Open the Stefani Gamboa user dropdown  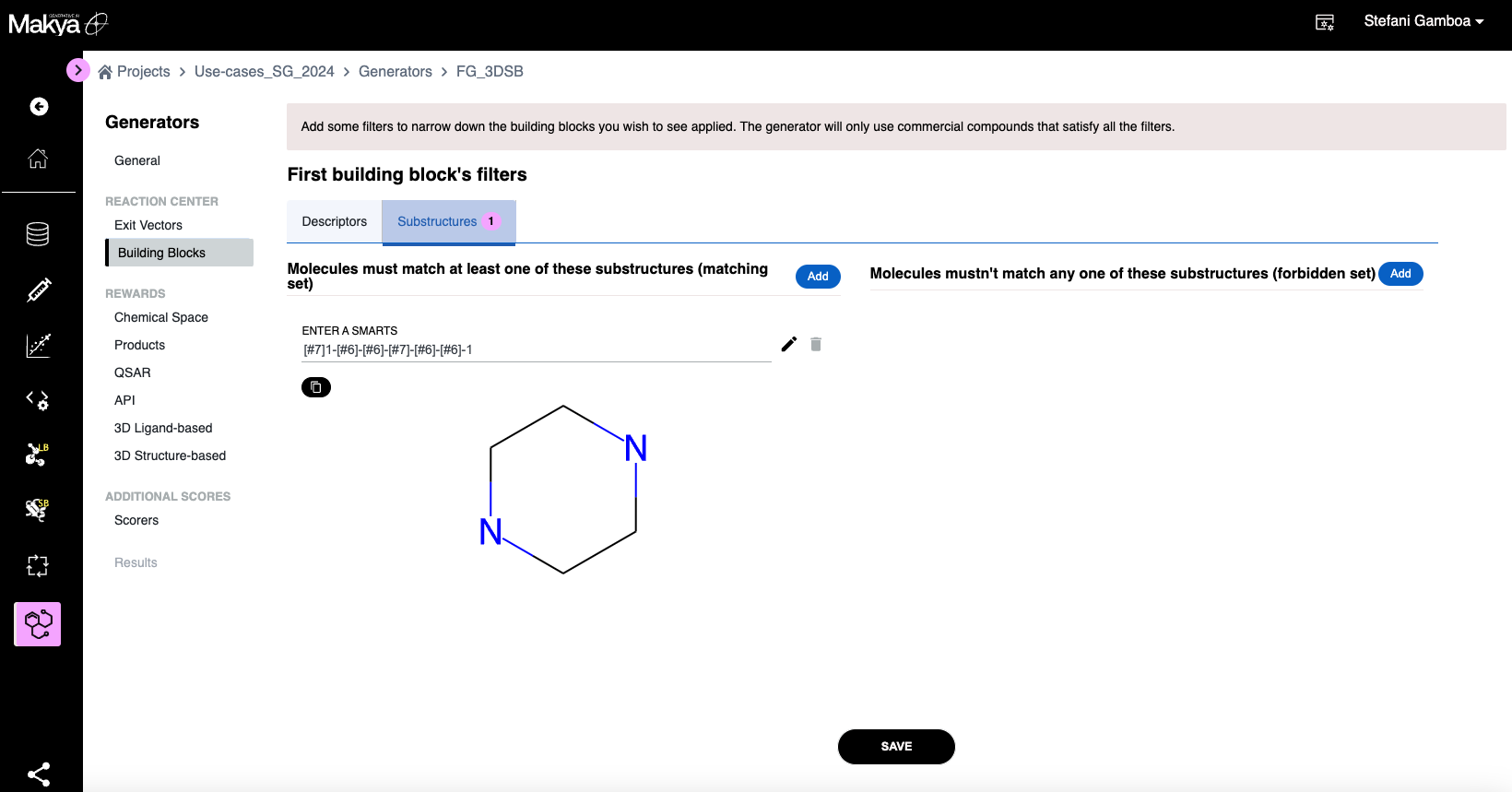(1423, 21)
